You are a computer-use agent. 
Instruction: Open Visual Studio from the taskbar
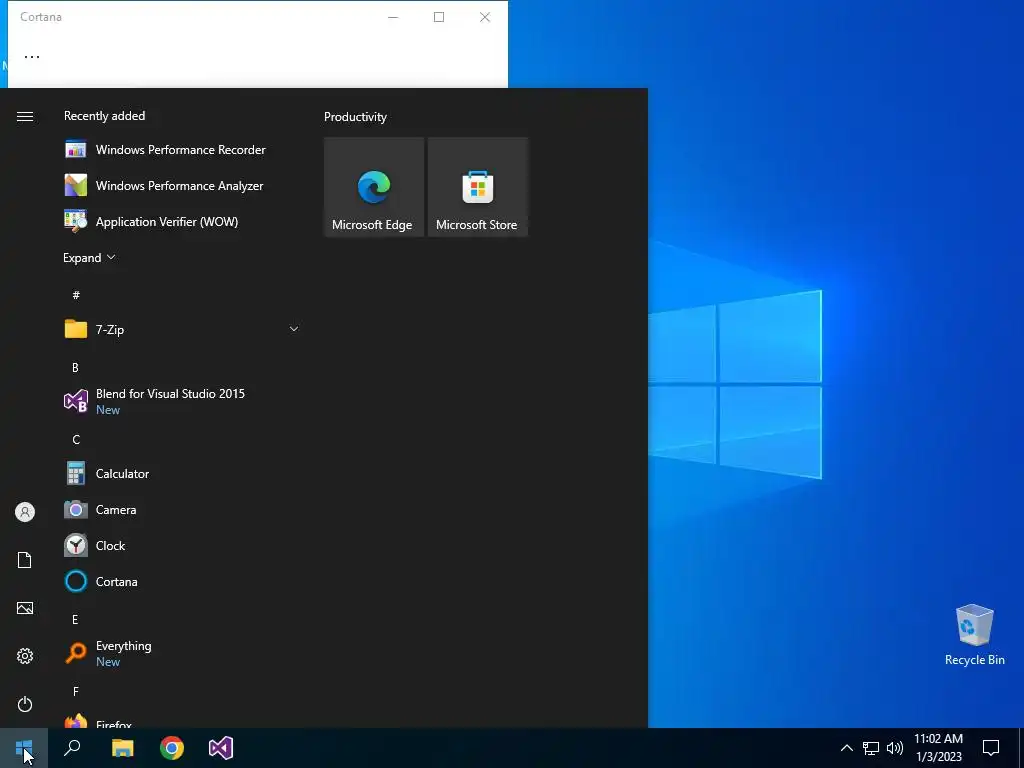pos(221,748)
